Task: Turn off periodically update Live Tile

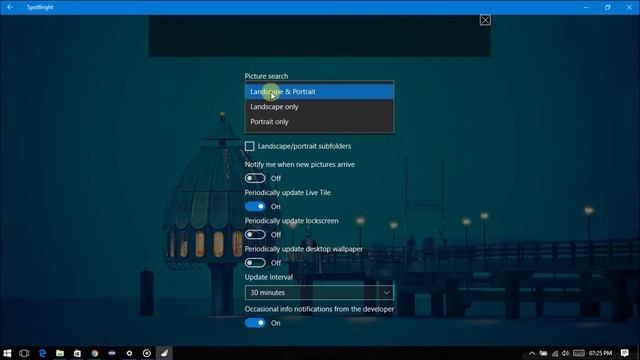Action: (x=255, y=207)
